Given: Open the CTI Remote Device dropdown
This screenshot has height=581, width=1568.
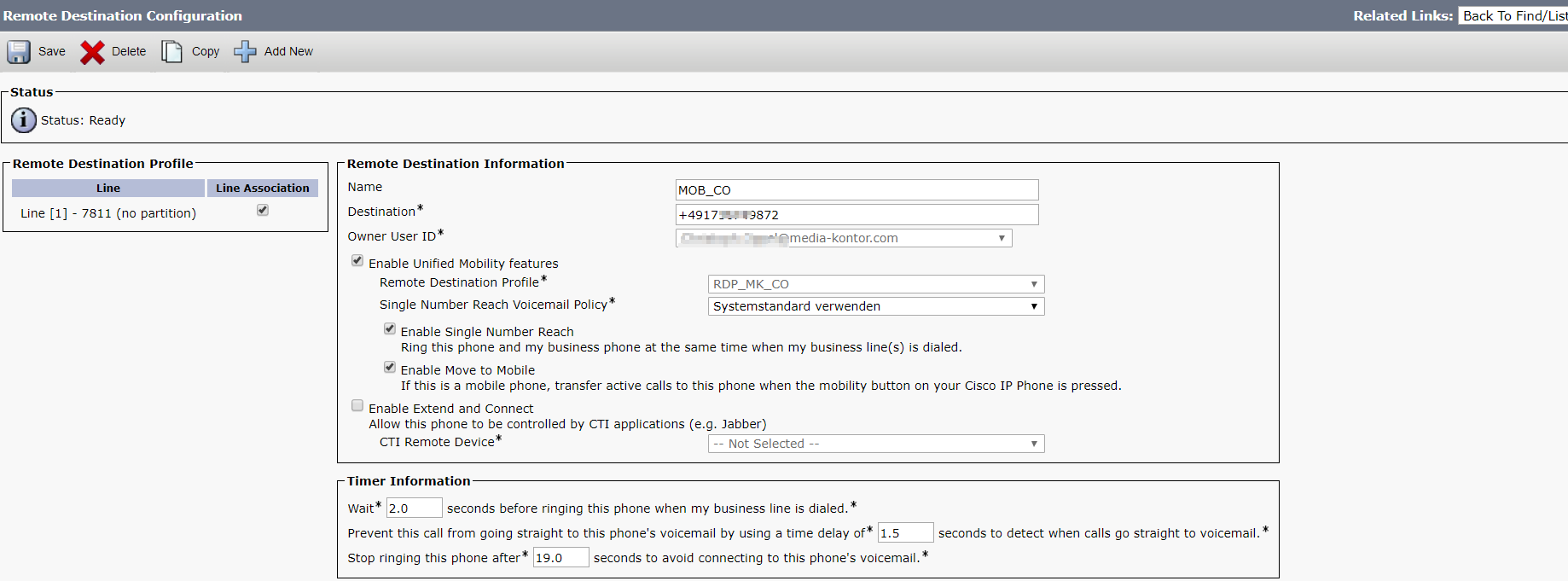Looking at the screenshot, I should point(1032,444).
